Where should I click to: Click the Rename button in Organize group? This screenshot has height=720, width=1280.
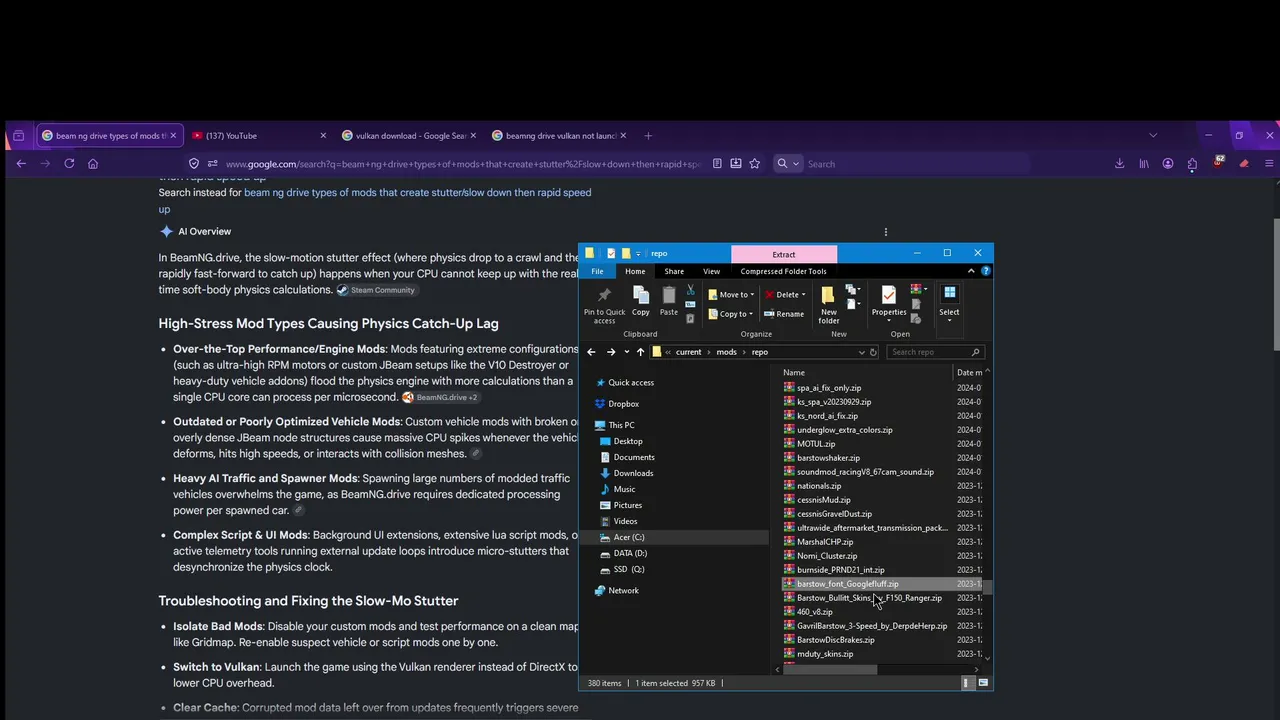[784, 314]
